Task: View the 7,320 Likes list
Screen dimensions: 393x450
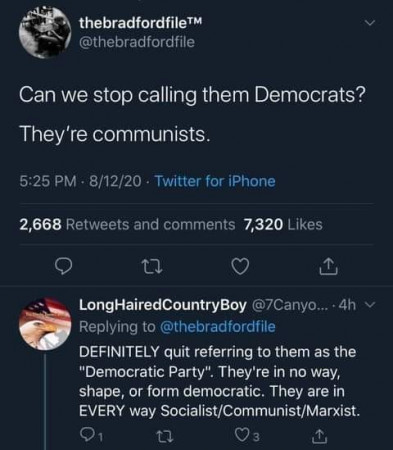Action: click(x=283, y=224)
